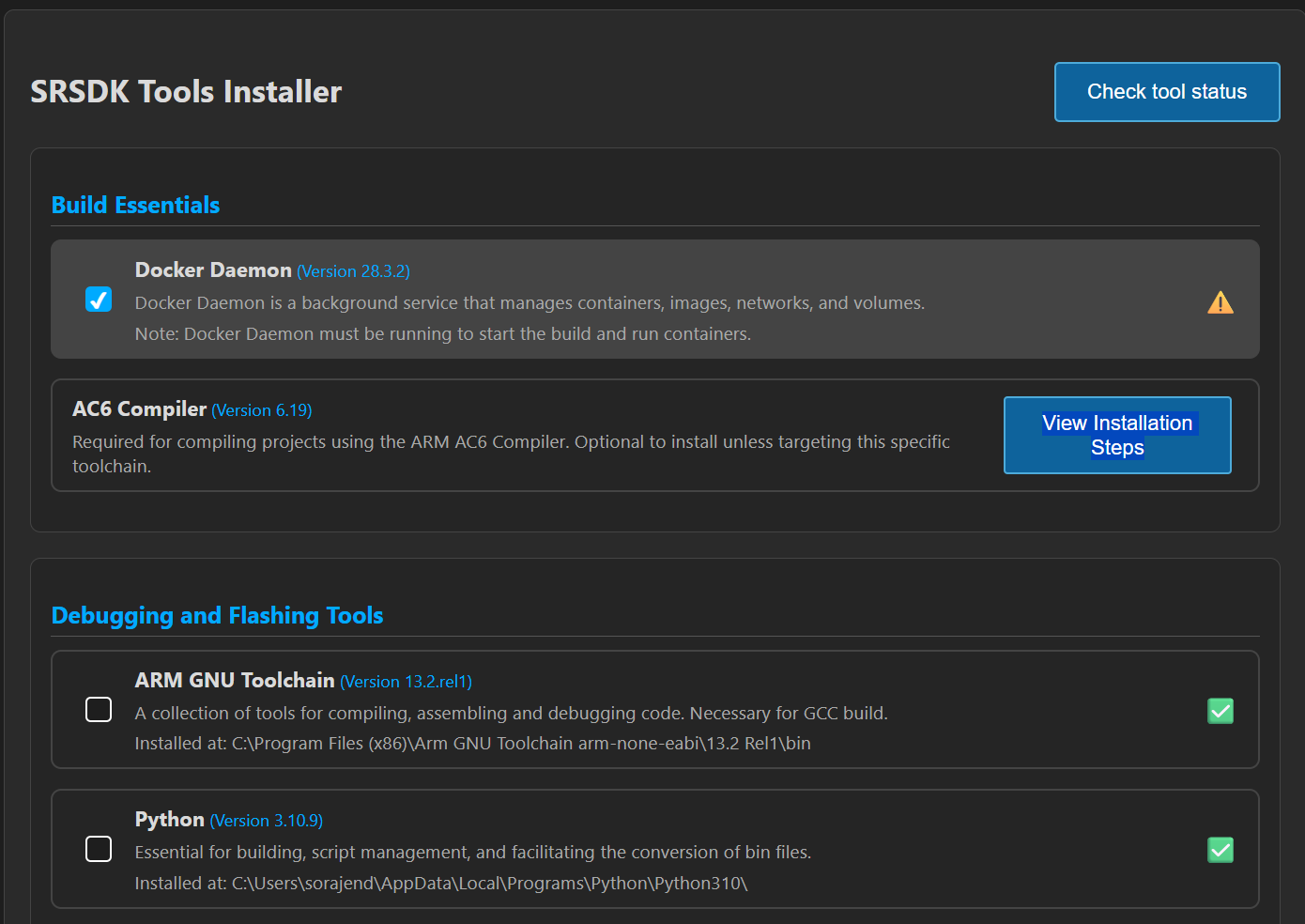Screen dimensions: 1305x924
Task: Click the Python version 3.10.9 label
Action: pos(266,821)
